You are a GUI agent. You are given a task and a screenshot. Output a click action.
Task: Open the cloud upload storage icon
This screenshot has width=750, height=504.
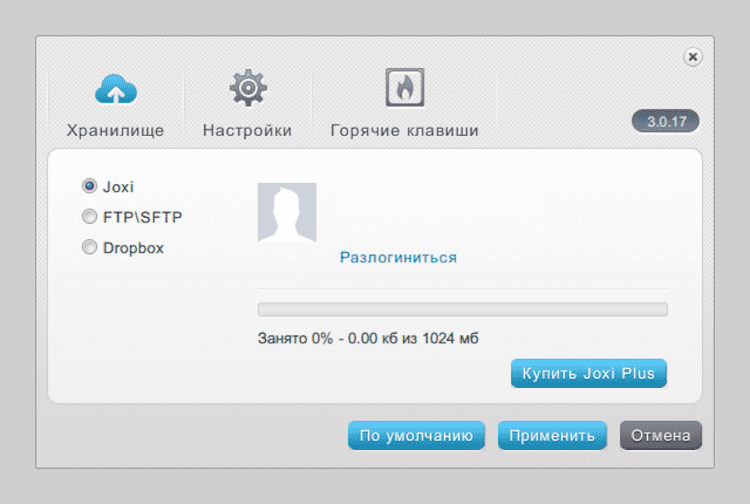click(x=116, y=89)
